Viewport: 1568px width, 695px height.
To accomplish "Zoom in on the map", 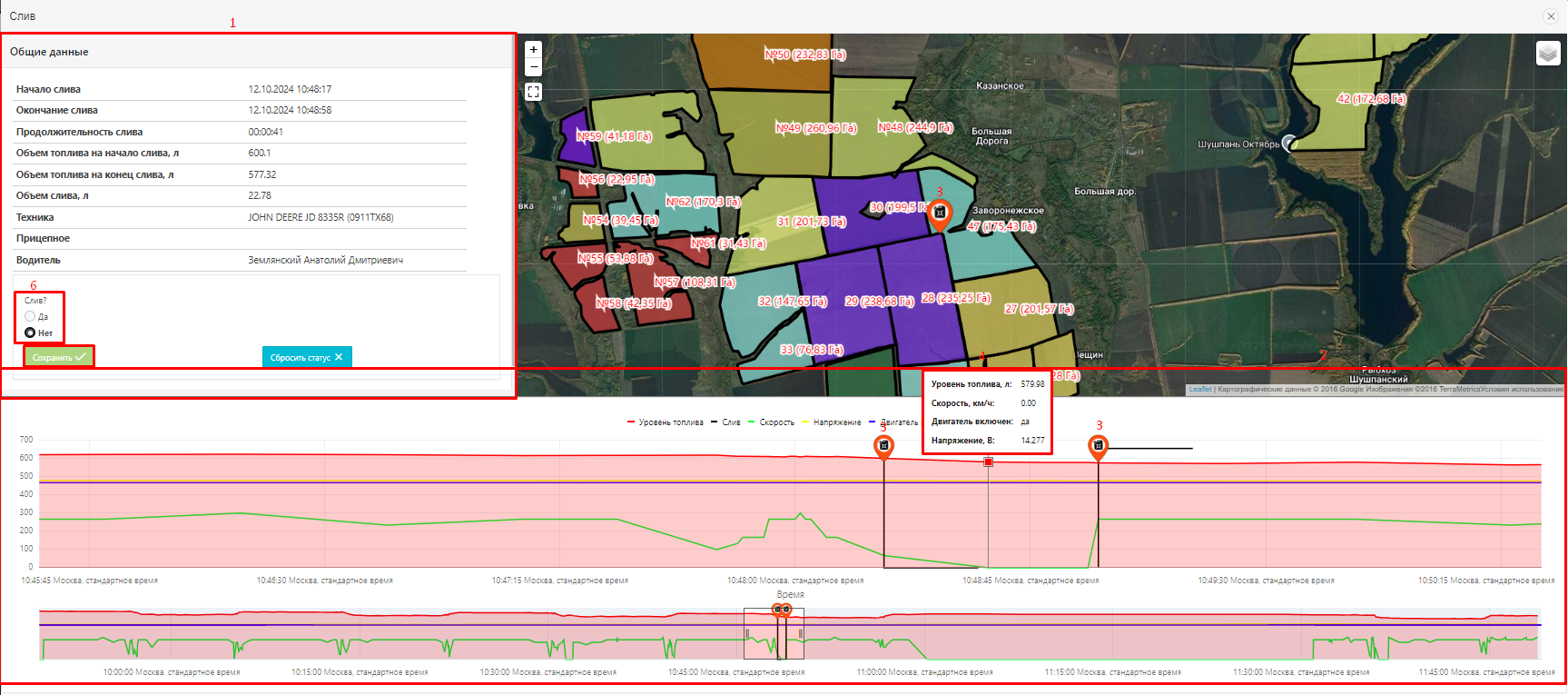I will click(534, 50).
